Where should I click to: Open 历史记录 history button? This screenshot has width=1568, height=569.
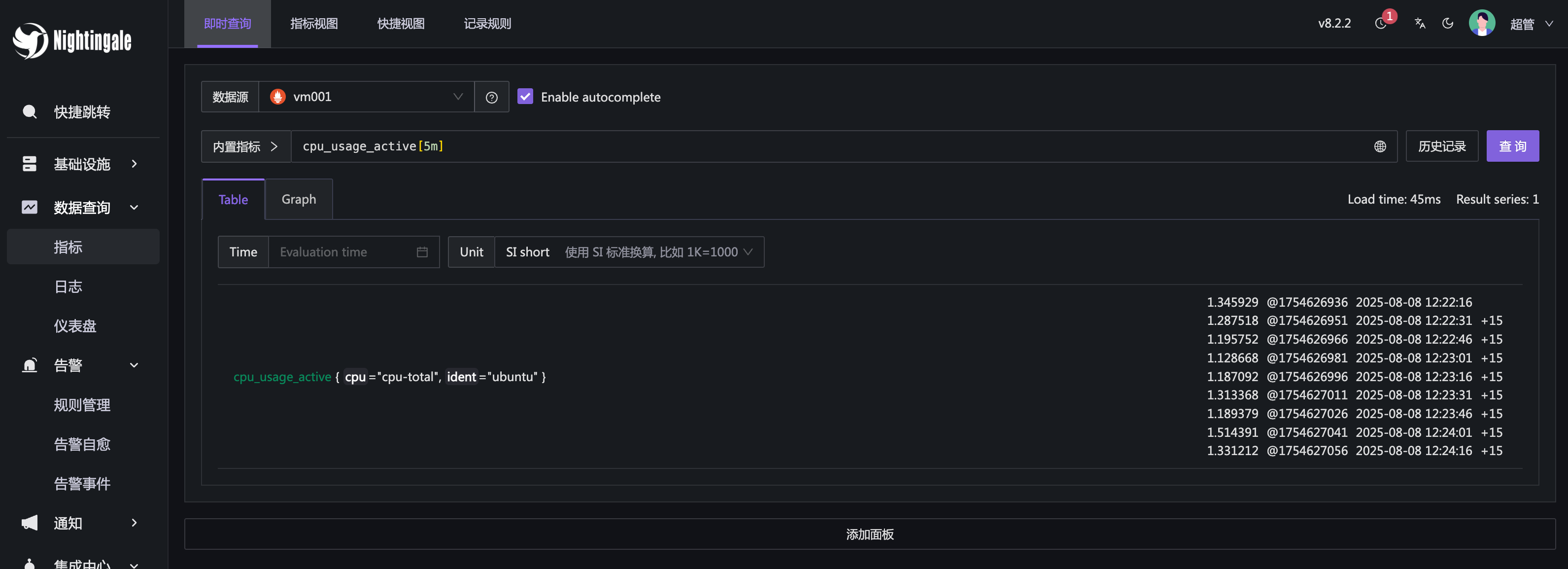click(1441, 147)
